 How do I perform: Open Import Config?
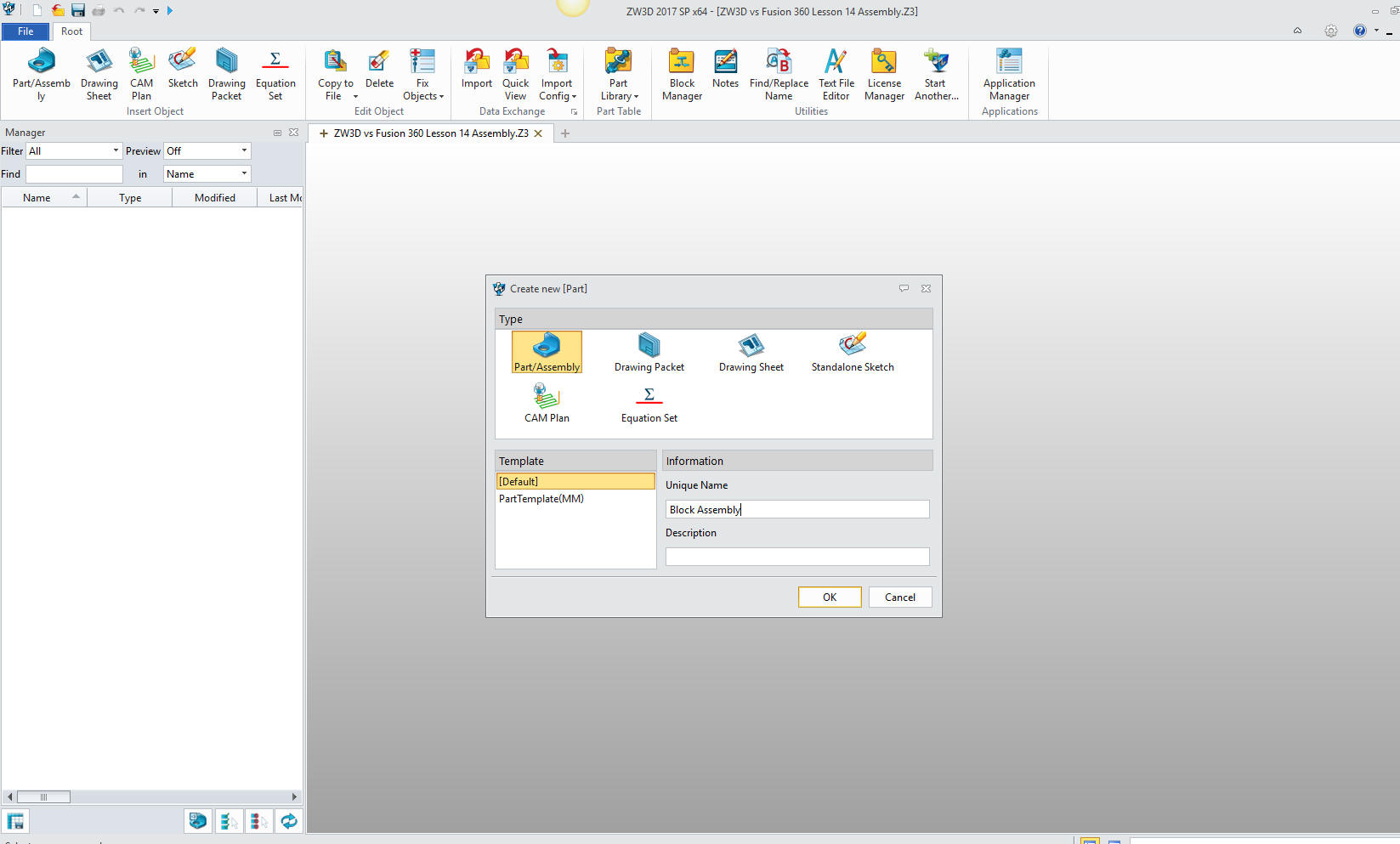557,74
